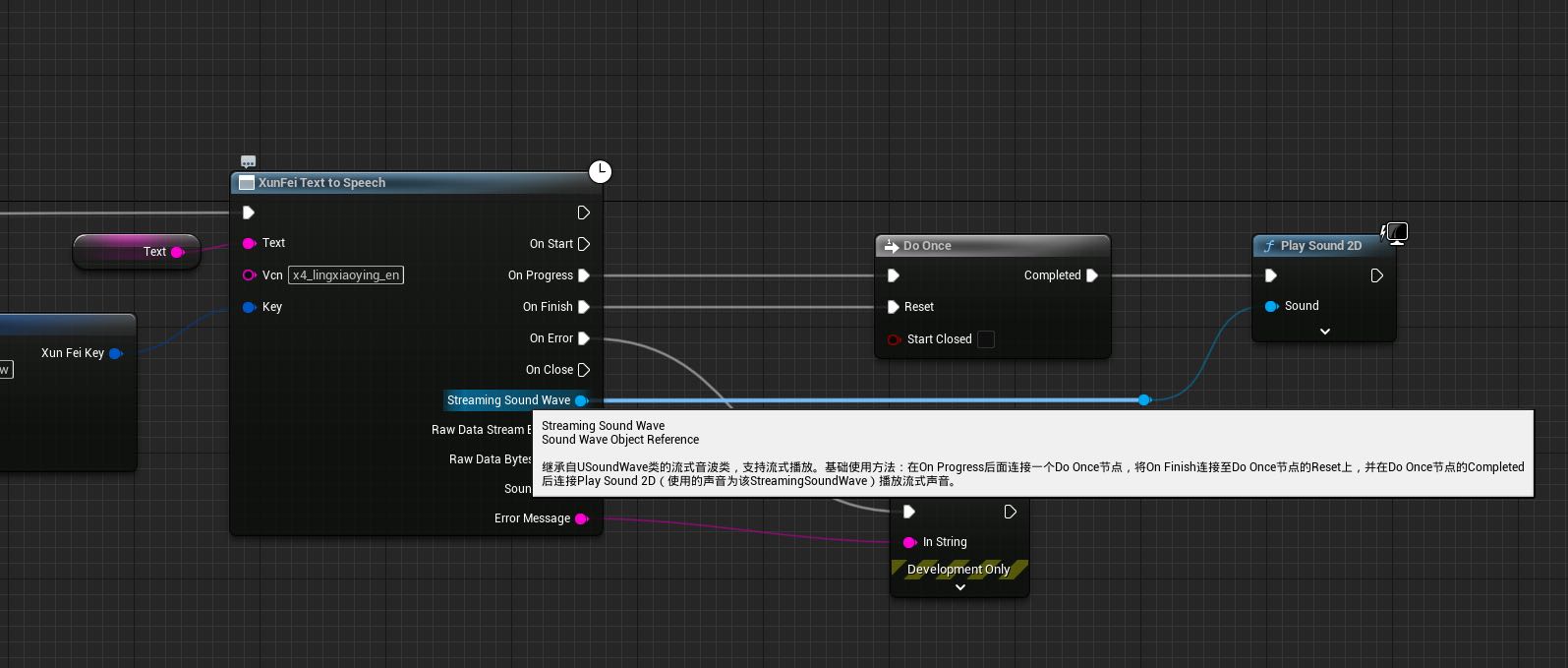The image size is (1568, 668).
Task: Click the In String input pin
Action: point(909,542)
